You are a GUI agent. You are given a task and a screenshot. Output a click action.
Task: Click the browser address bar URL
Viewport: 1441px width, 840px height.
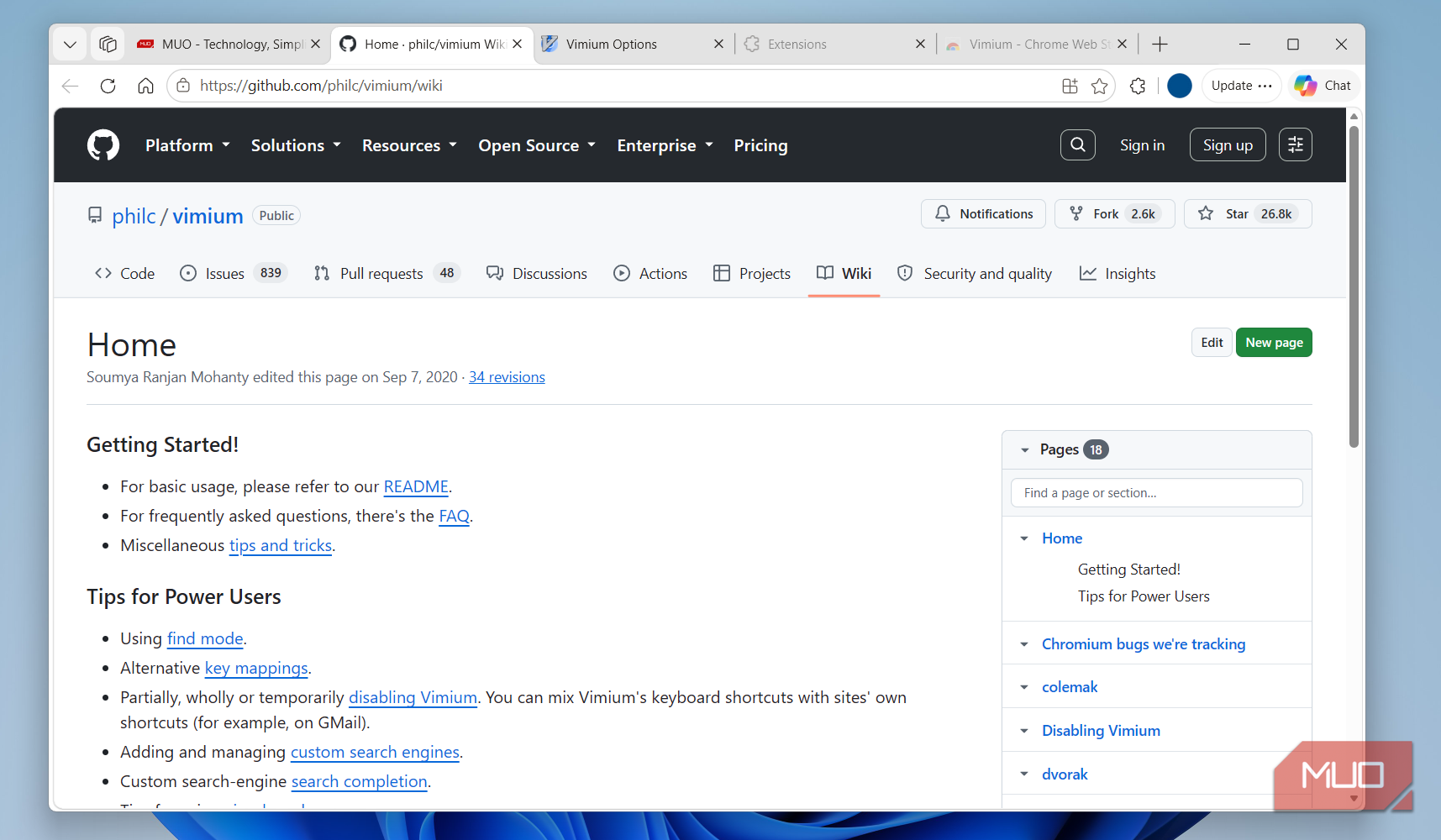[321, 86]
